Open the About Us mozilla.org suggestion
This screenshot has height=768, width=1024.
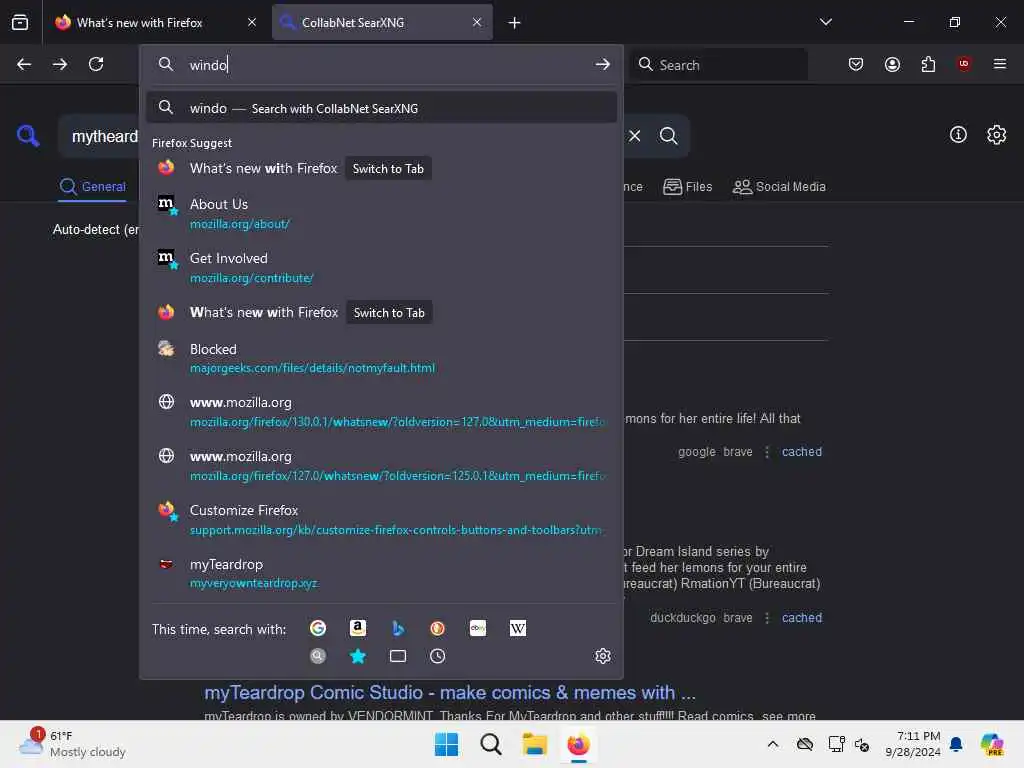click(x=381, y=214)
